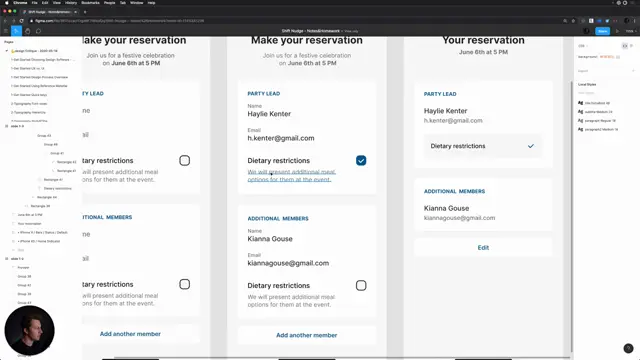The width and height of the screenshot is (640, 360).
Task: Select the Group 43 layer
Action: click(x=44, y=136)
